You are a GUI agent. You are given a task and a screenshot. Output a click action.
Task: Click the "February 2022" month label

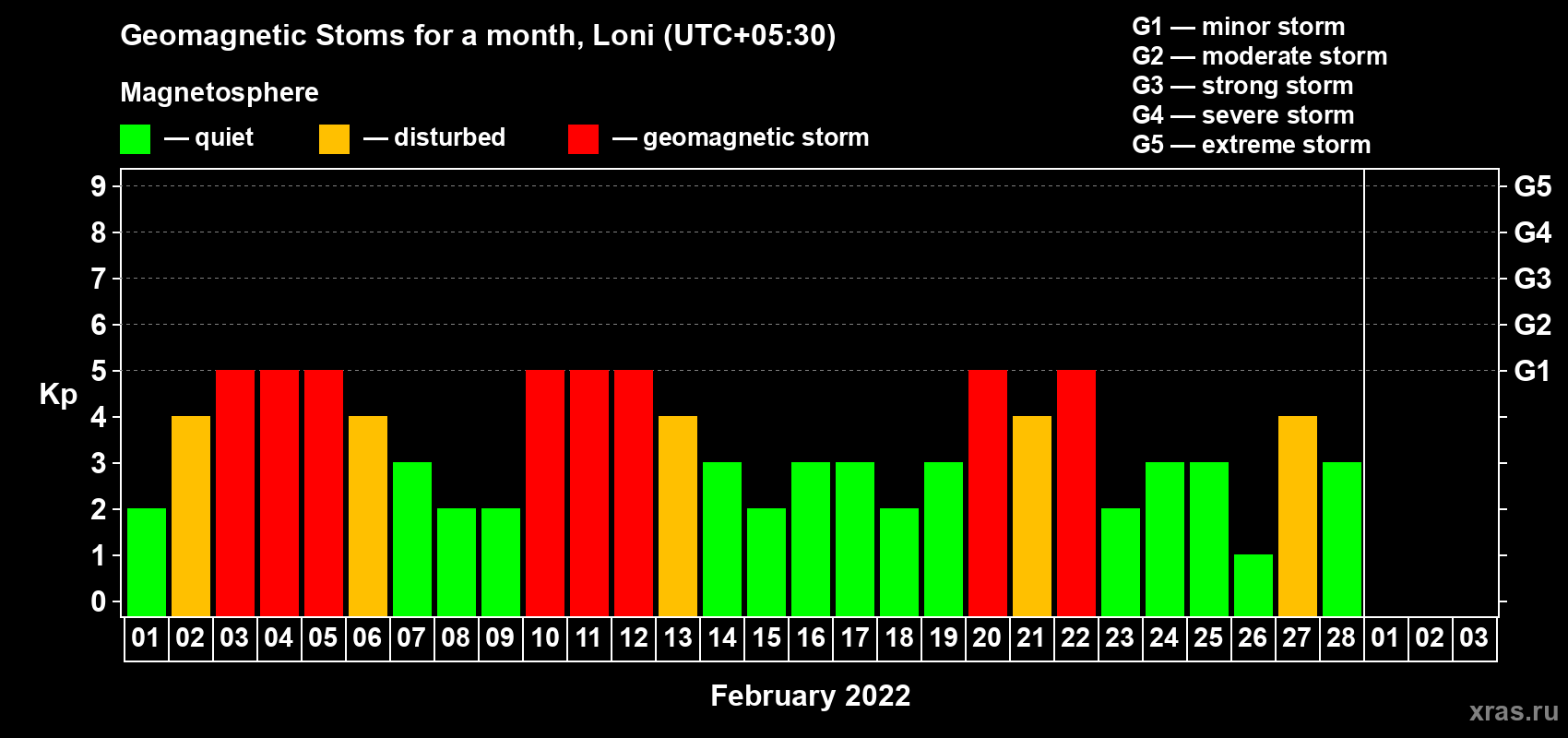811,696
